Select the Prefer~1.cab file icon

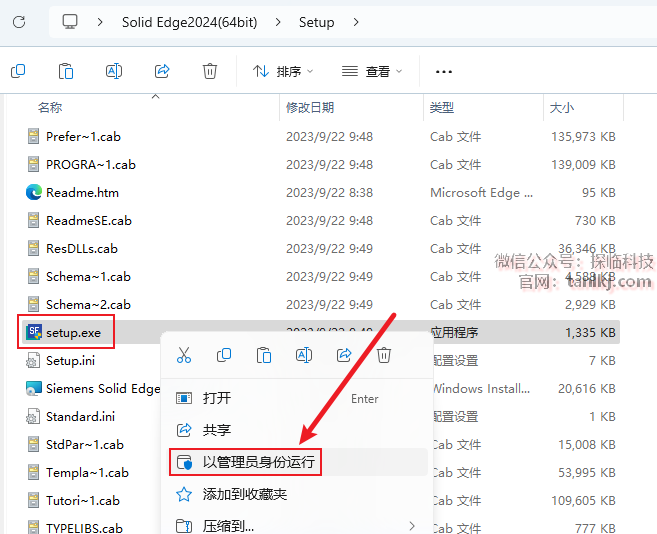coord(34,136)
